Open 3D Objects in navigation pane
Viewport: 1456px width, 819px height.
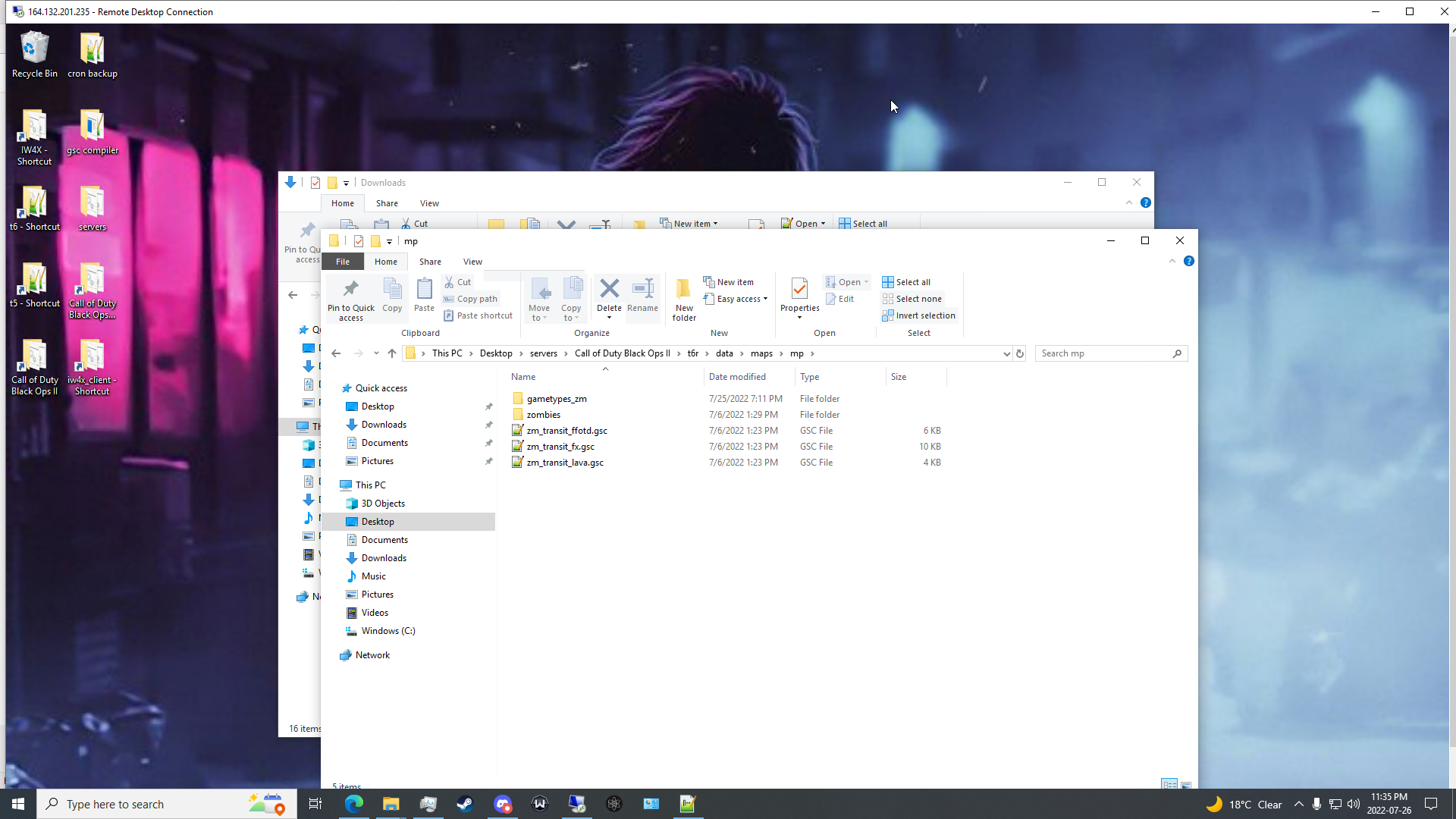point(383,504)
